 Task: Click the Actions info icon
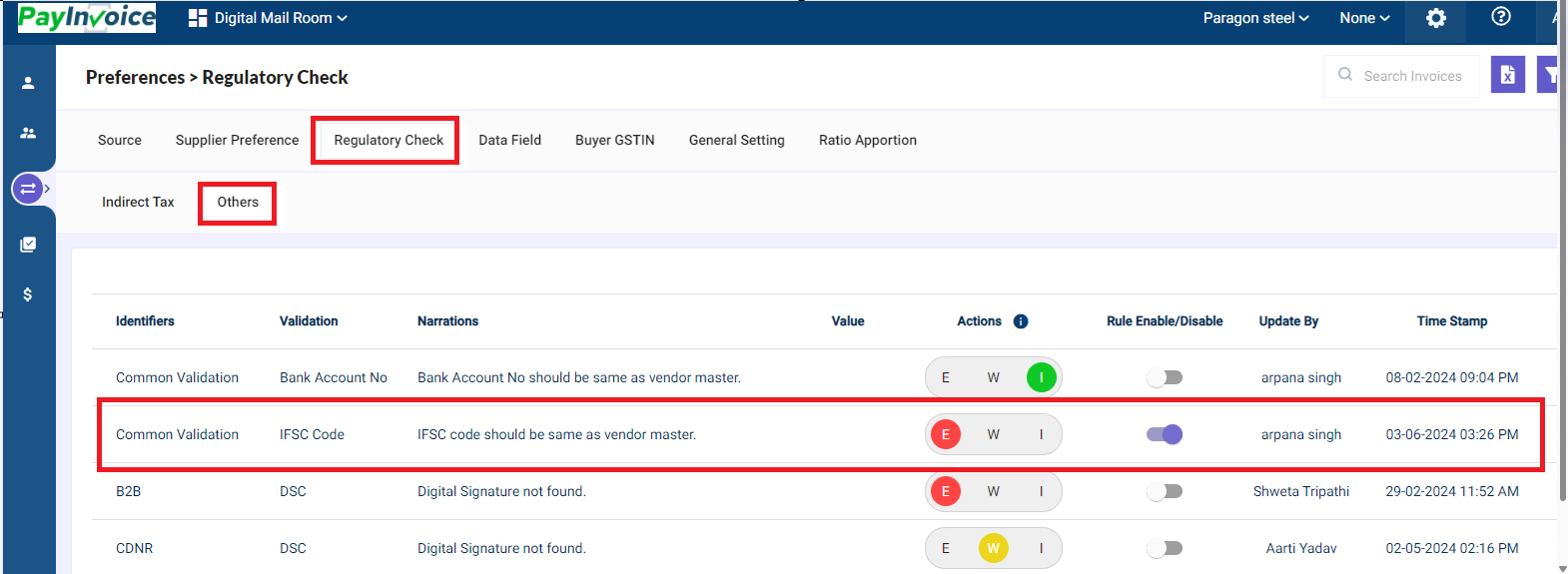1021,321
